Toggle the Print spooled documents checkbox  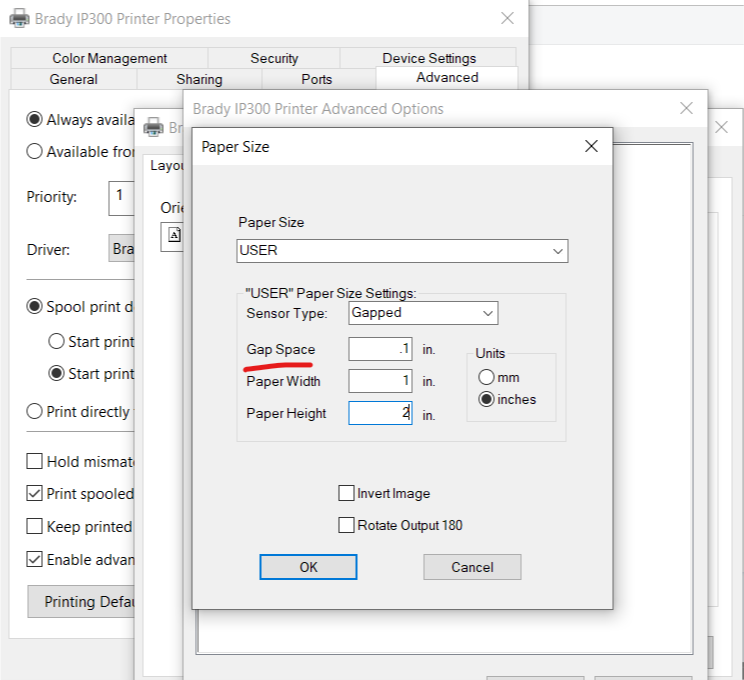tap(34, 494)
